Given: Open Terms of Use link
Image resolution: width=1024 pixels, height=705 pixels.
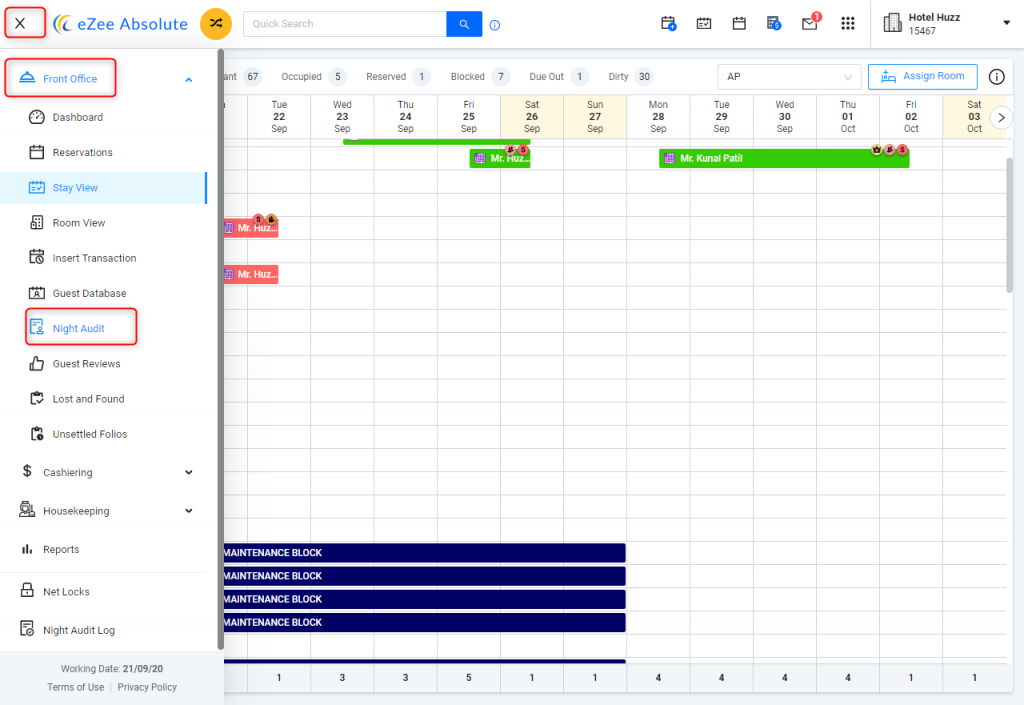Looking at the screenshot, I should (x=76, y=687).
